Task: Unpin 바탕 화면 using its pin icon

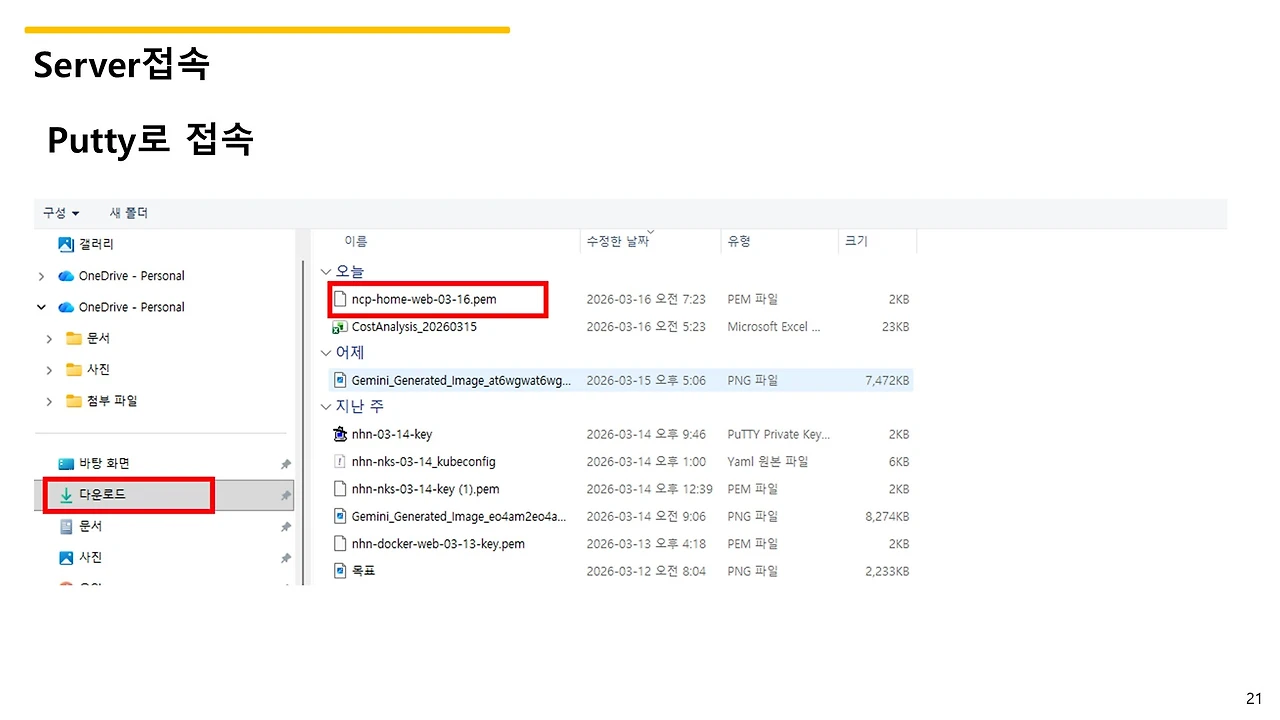Action: (285, 464)
